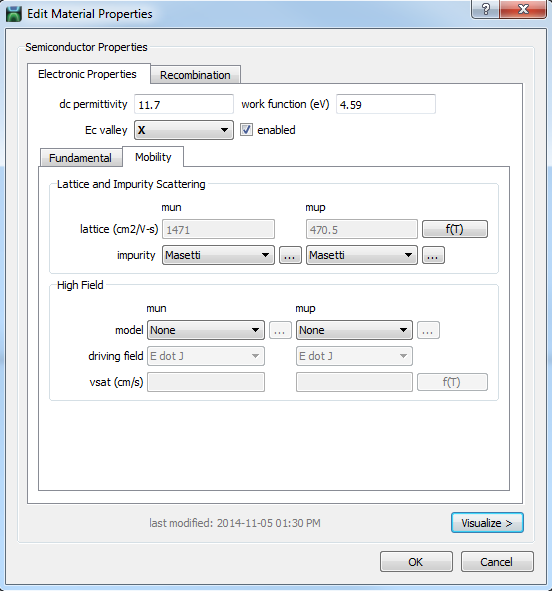The image size is (552, 591).
Task: Switch to the Recombination tab
Action: [195, 75]
